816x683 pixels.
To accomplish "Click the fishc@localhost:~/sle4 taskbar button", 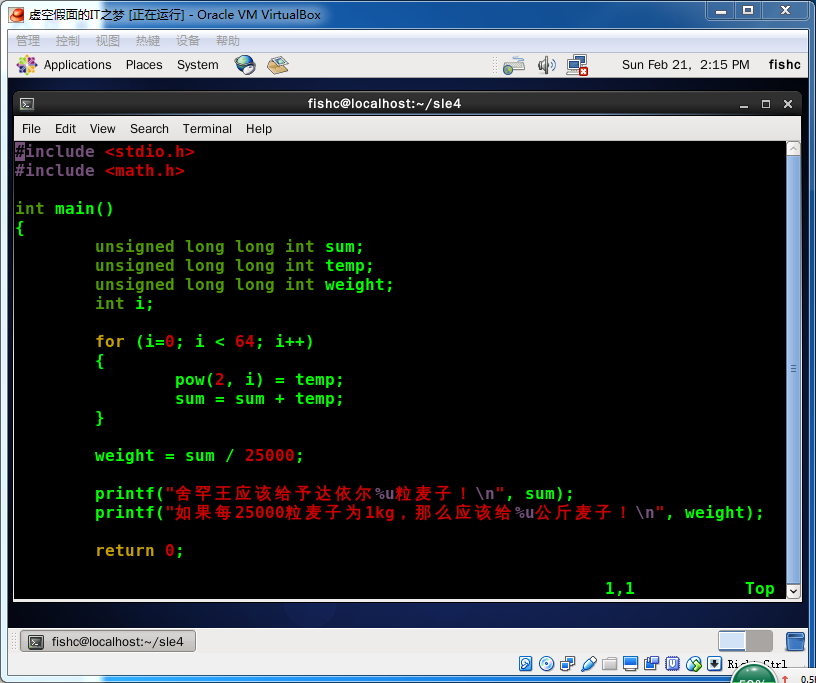I will pyautogui.click(x=108, y=641).
